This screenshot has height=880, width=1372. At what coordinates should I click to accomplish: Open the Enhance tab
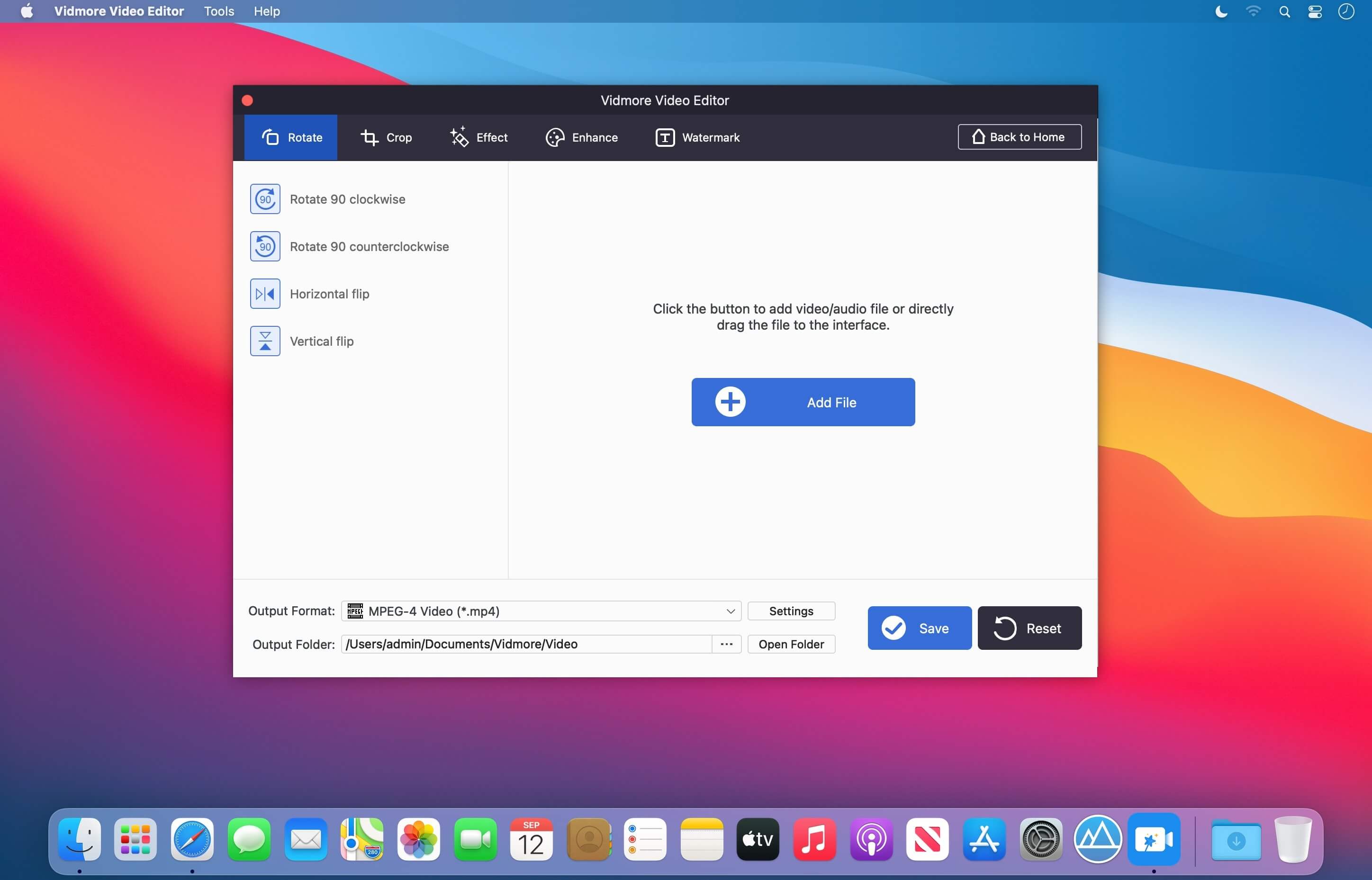[582, 137]
